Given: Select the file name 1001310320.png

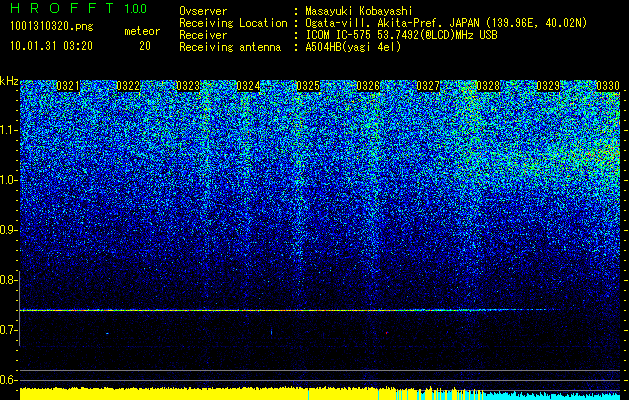Looking at the screenshot, I should pos(52,26).
